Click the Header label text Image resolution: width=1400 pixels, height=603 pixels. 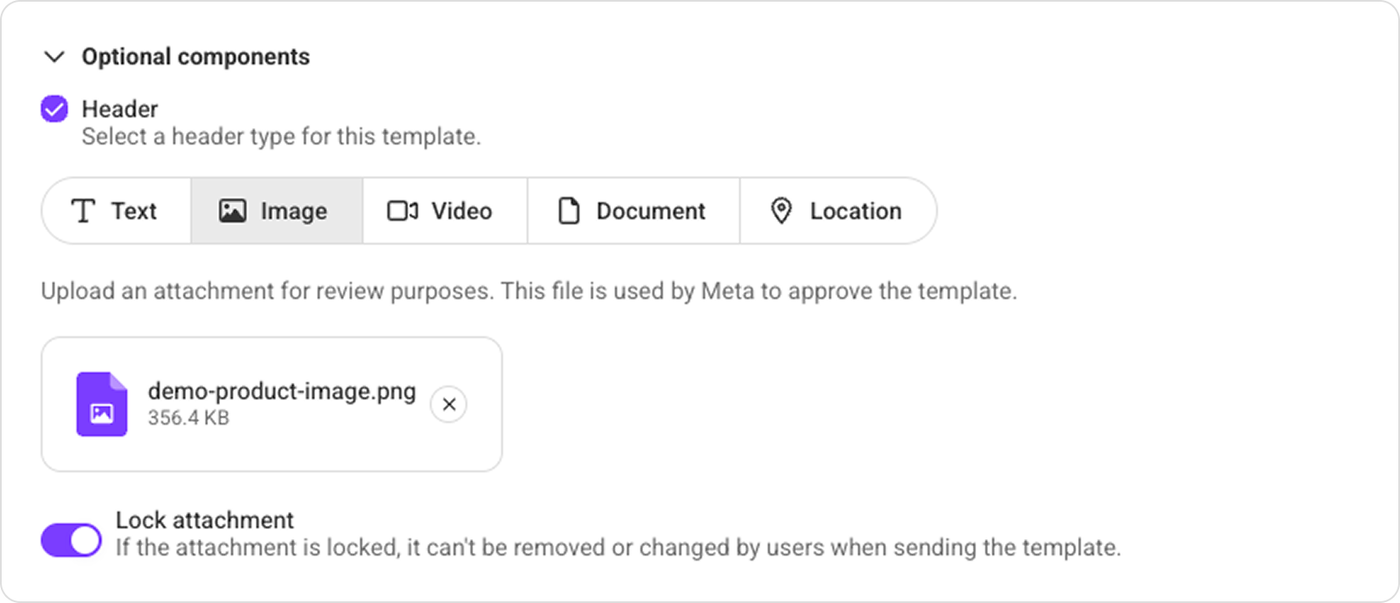[120, 109]
